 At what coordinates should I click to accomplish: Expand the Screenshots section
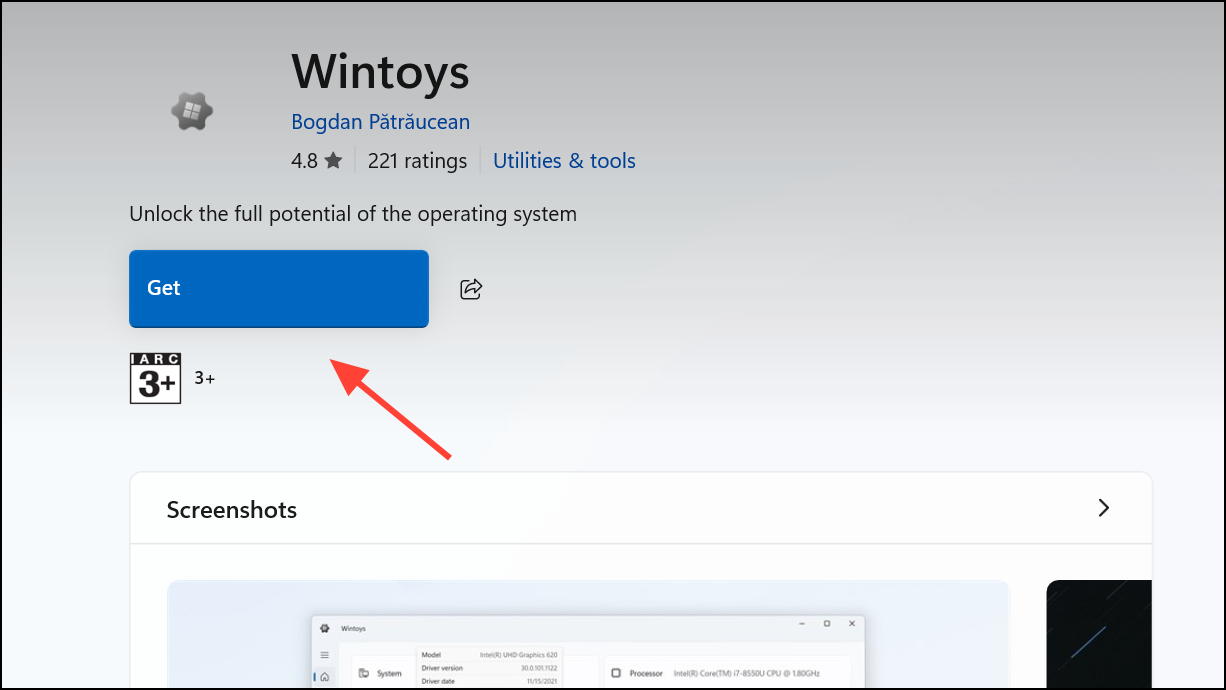[x=1103, y=508]
